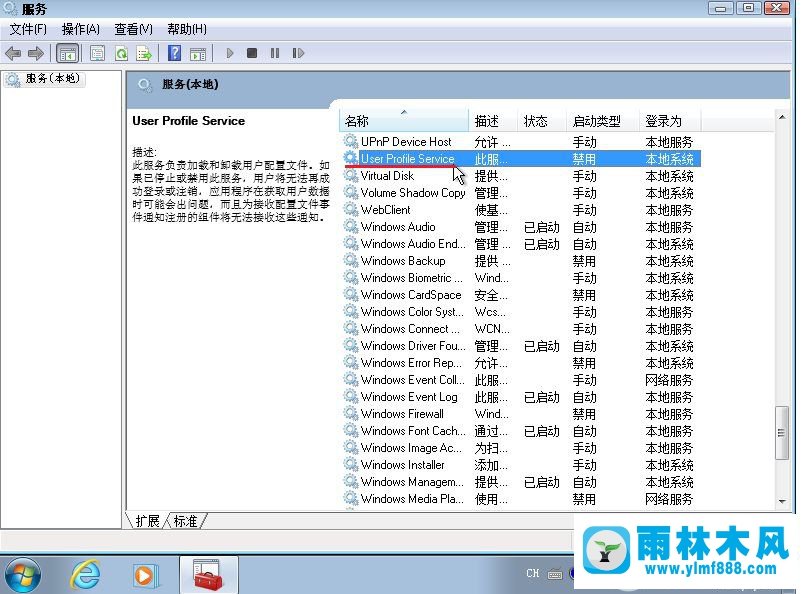
Task: Open the 操作(A) menu
Action: pyautogui.click(x=81, y=29)
